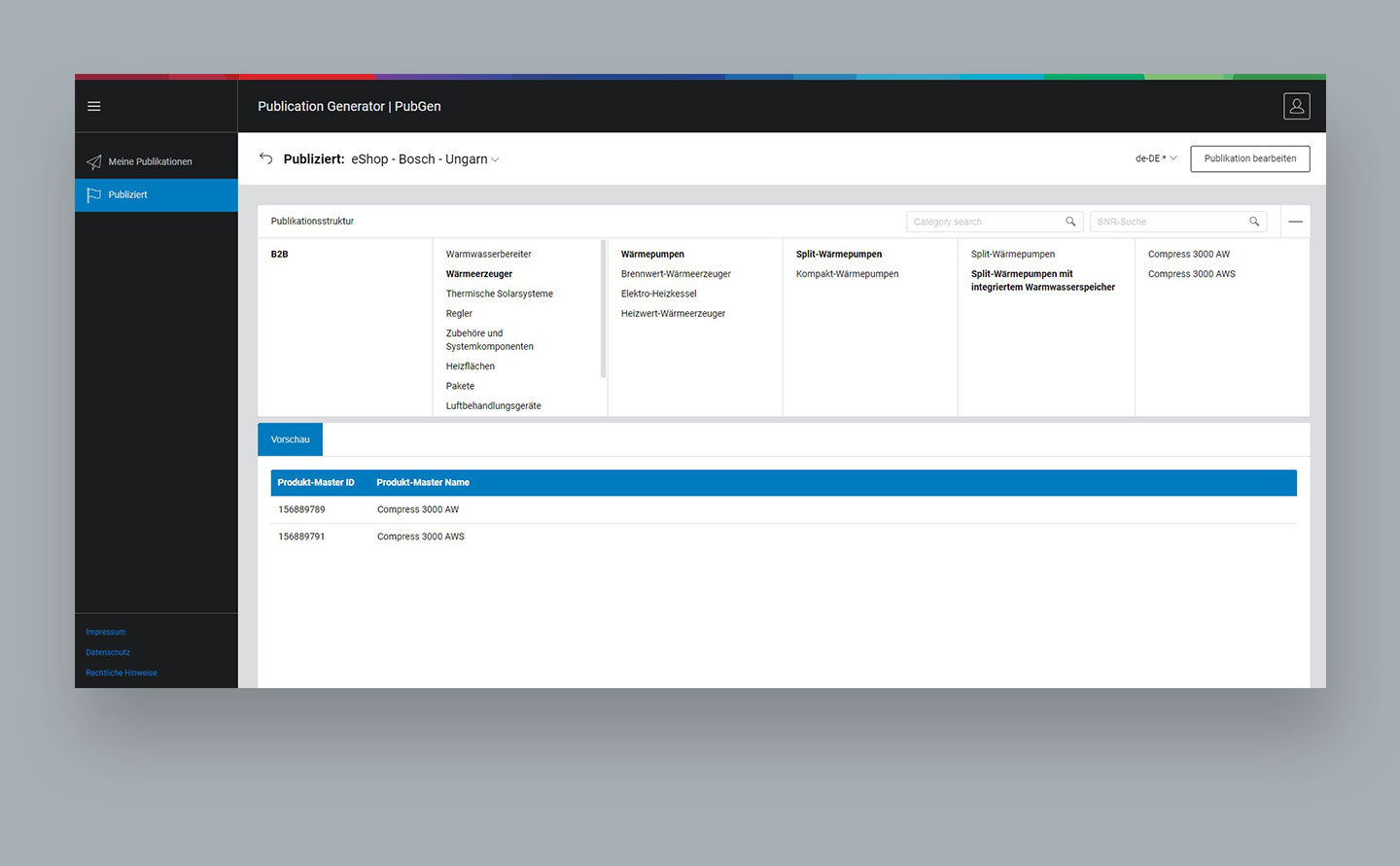Open the user profile icon

point(1296,106)
